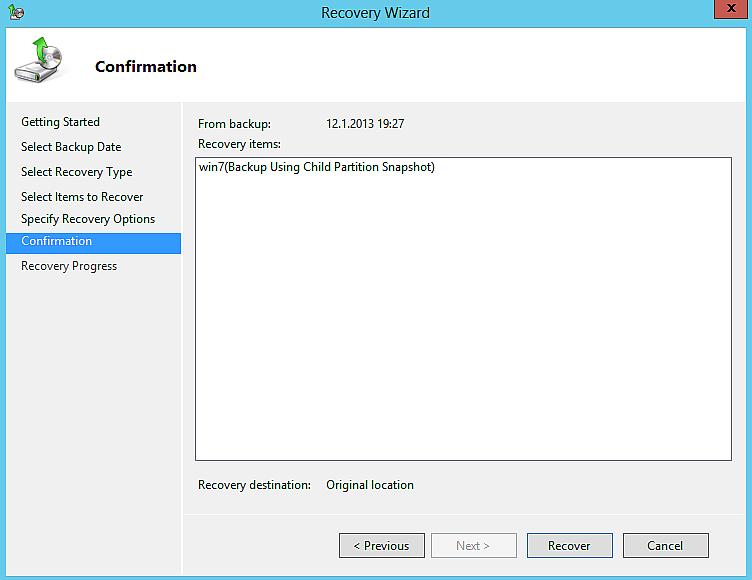This screenshot has width=752, height=580.
Task: Click the Recover button
Action: [569, 545]
